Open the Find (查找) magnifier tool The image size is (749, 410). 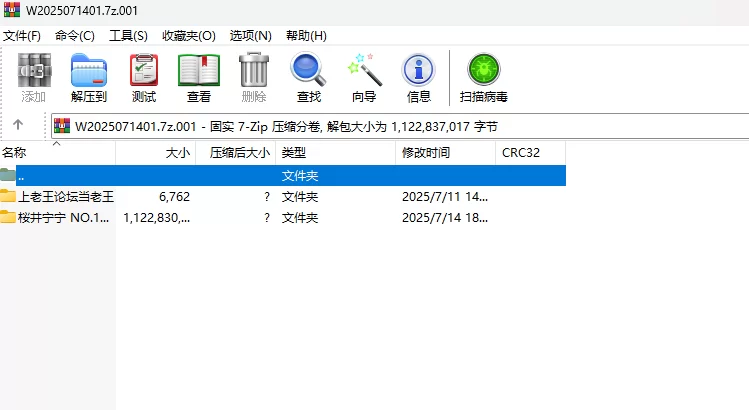(x=308, y=69)
